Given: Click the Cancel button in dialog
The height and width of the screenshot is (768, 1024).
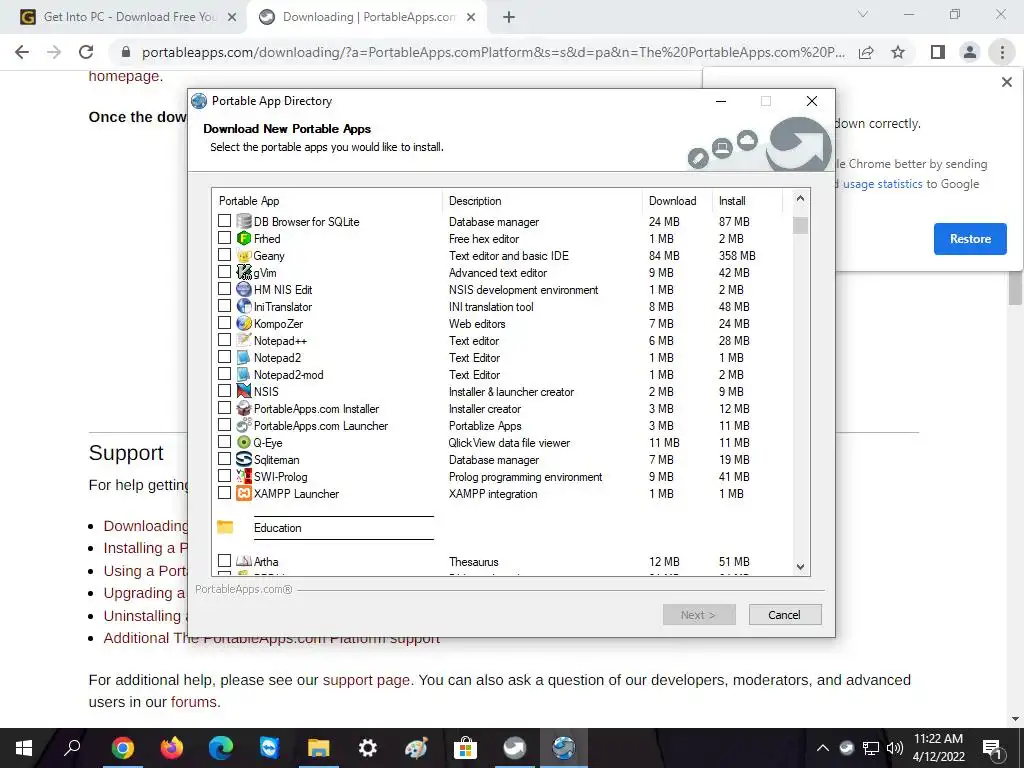Looking at the screenshot, I should pos(784,615).
